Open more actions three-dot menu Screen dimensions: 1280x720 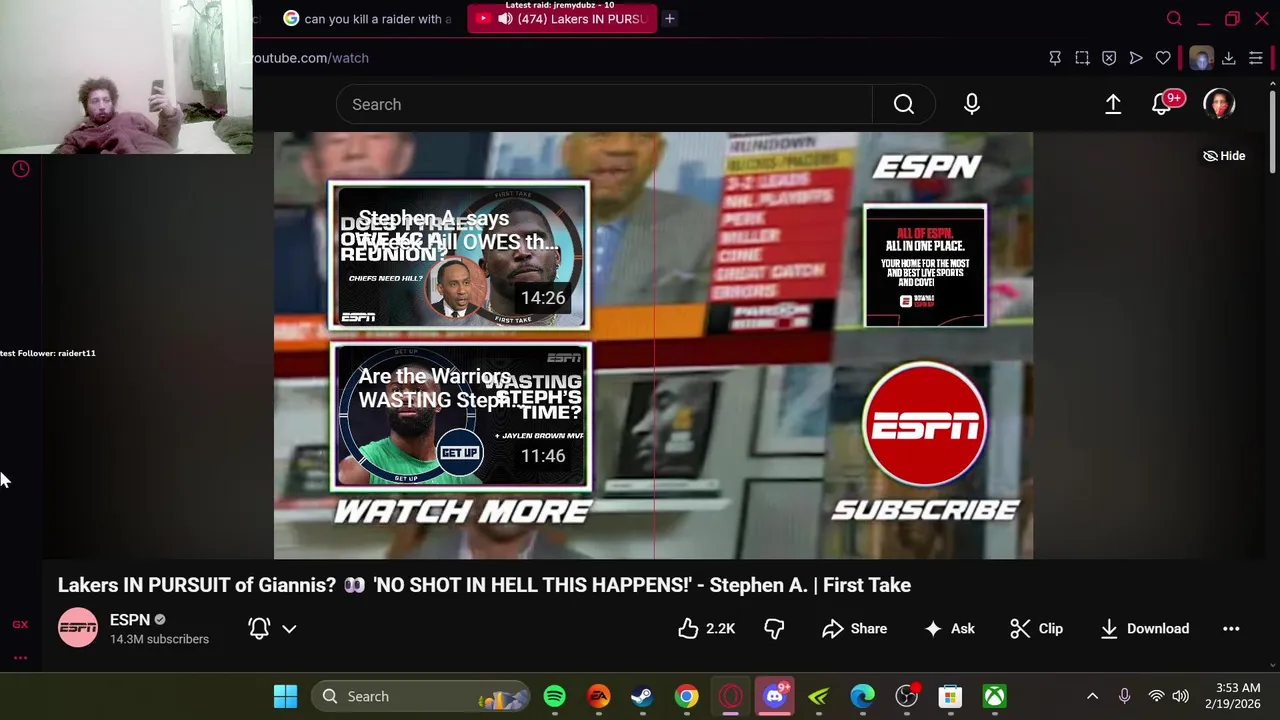(1231, 629)
